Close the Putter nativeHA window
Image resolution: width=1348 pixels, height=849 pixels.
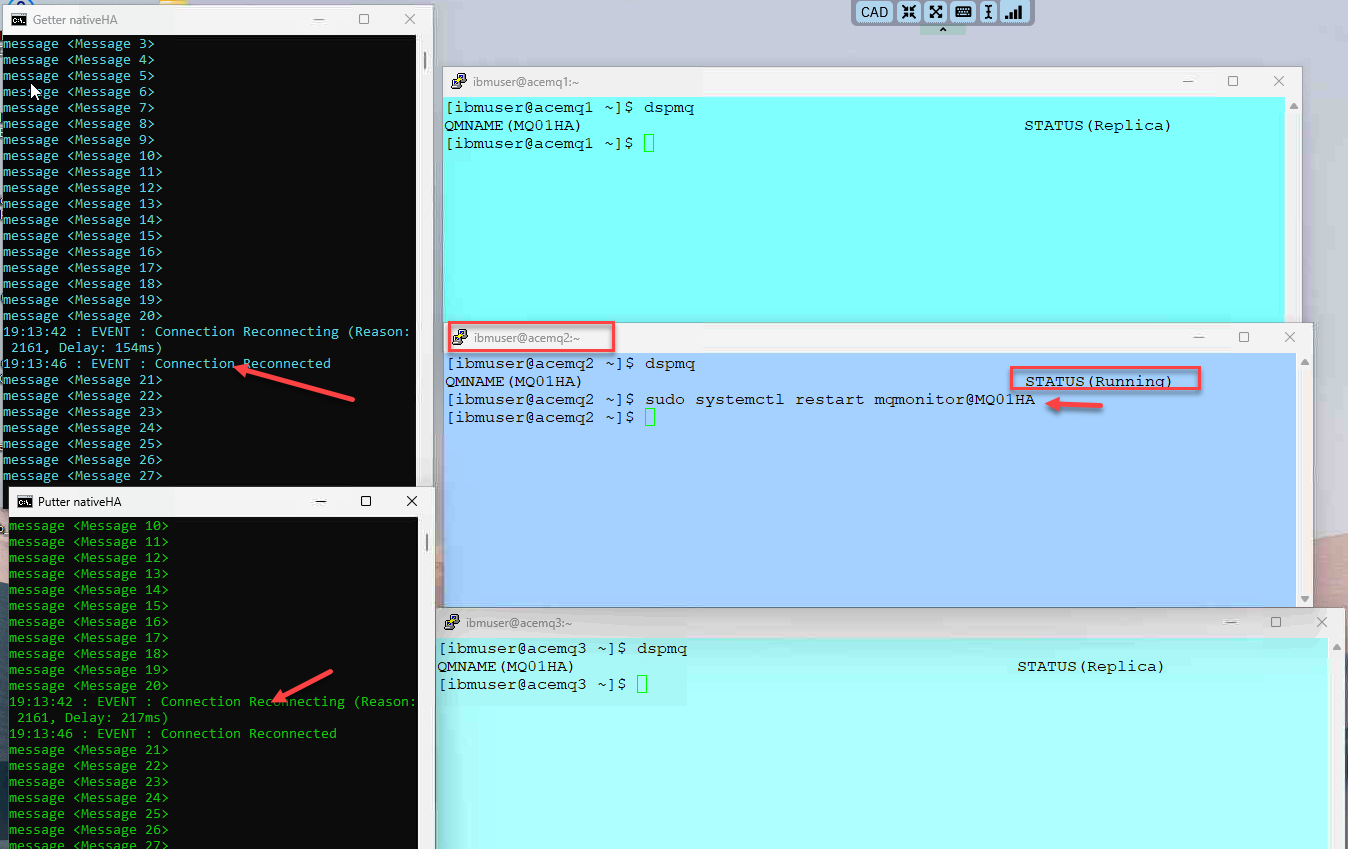tap(411, 501)
